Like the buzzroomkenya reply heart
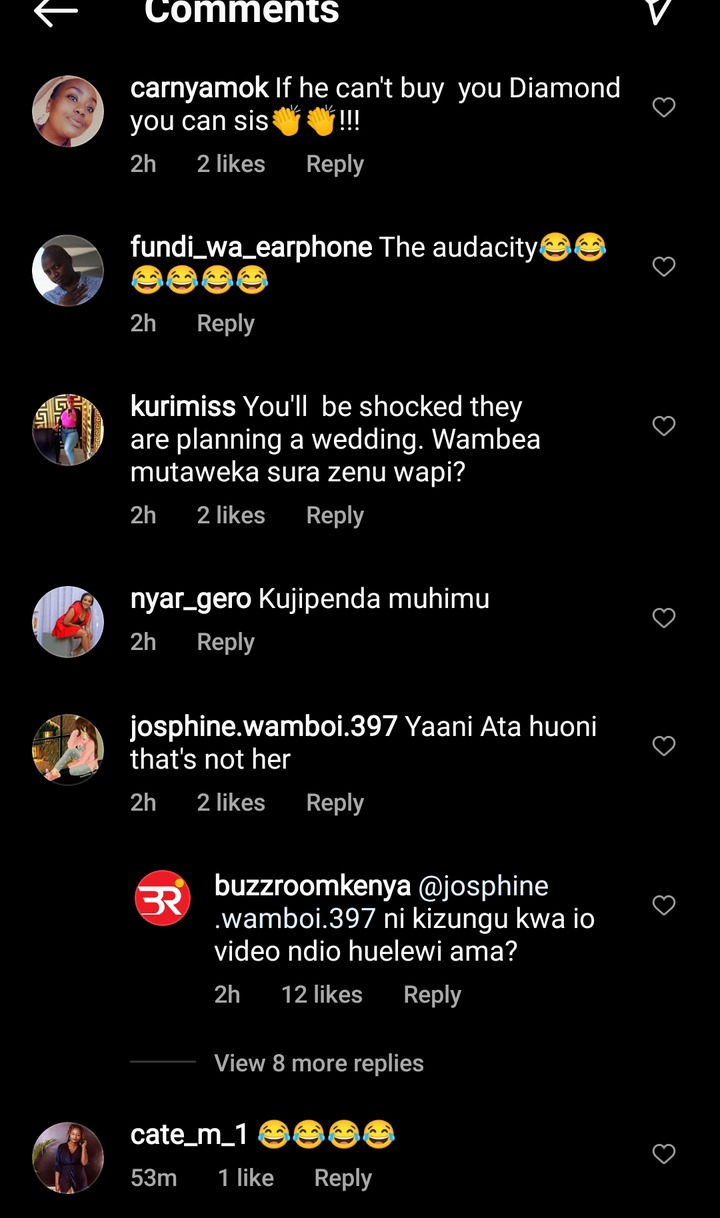Screen dimensions: 720x1218 pyautogui.click(x=664, y=905)
